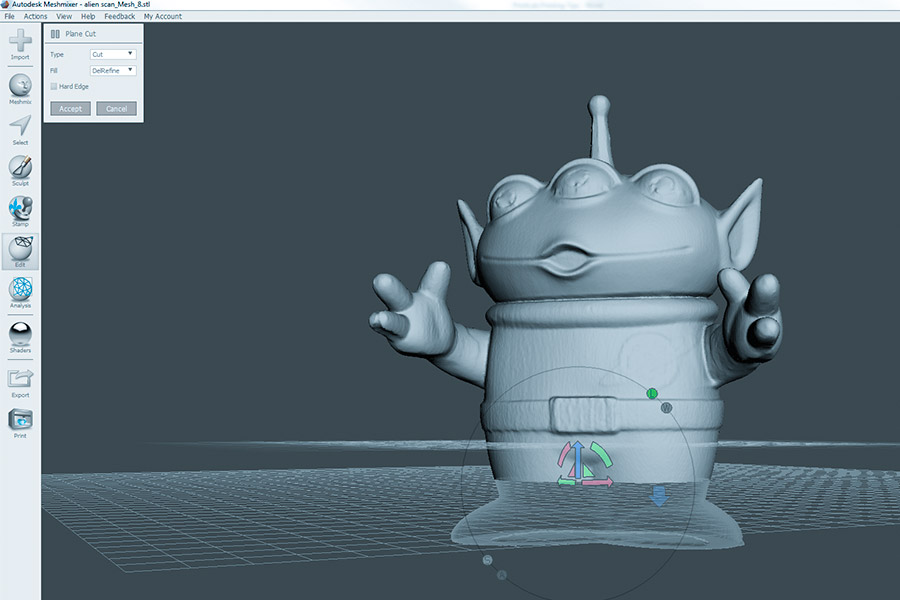Viewport: 900px width, 600px height.
Task: Open the Edit tool panel
Action: tap(20, 251)
